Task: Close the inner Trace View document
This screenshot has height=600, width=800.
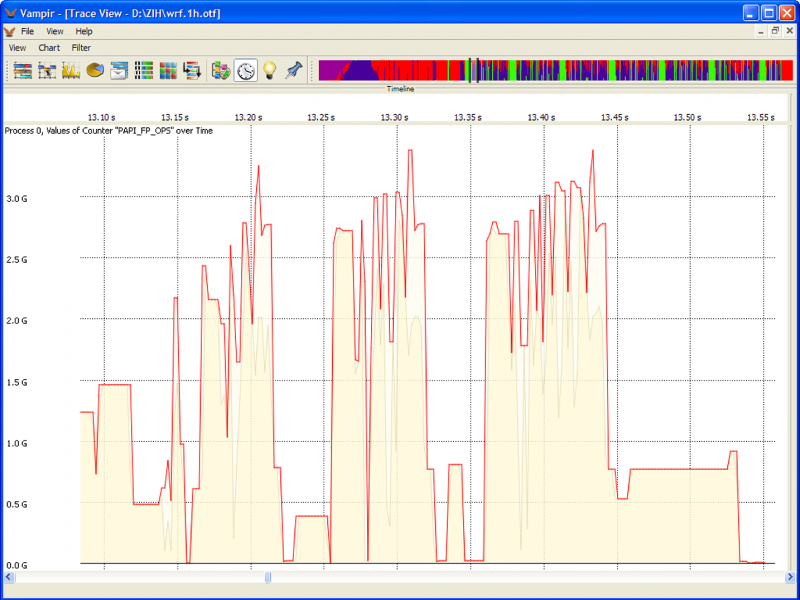Action: 789,31
